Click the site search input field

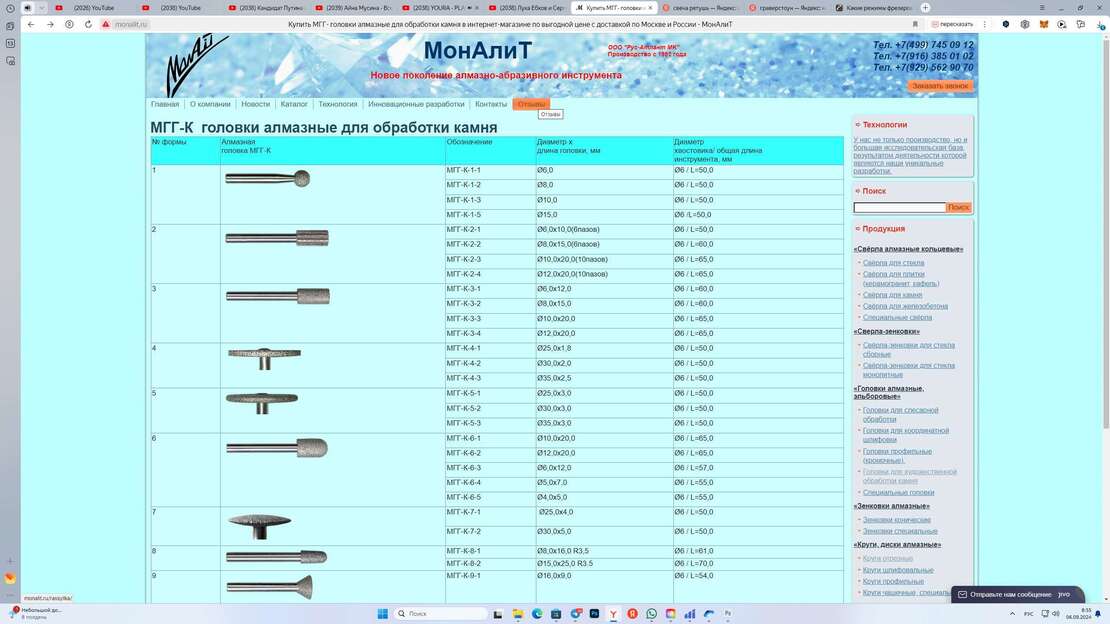pos(899,208)
